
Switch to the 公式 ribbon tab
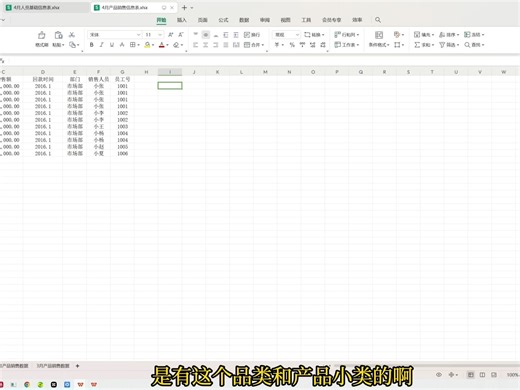(223, 20)
